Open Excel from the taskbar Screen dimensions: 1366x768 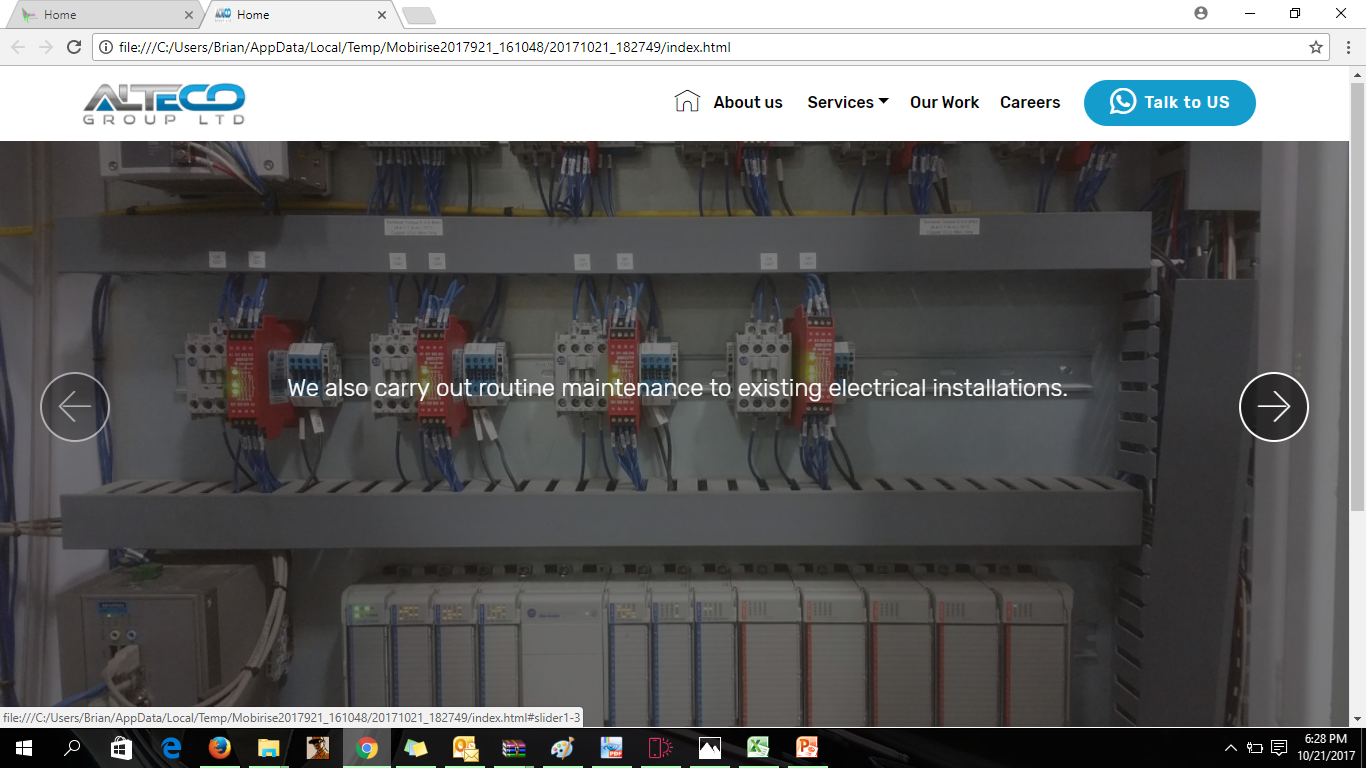(x=758, y=748)
